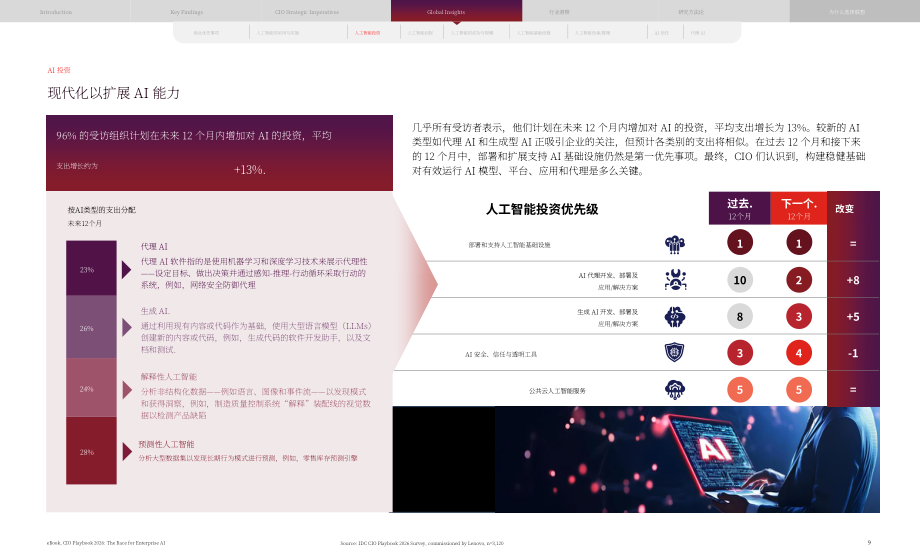Click the AI security shield icon
The width and height of the screenshot is (920, 559).
tap(675, 353)
